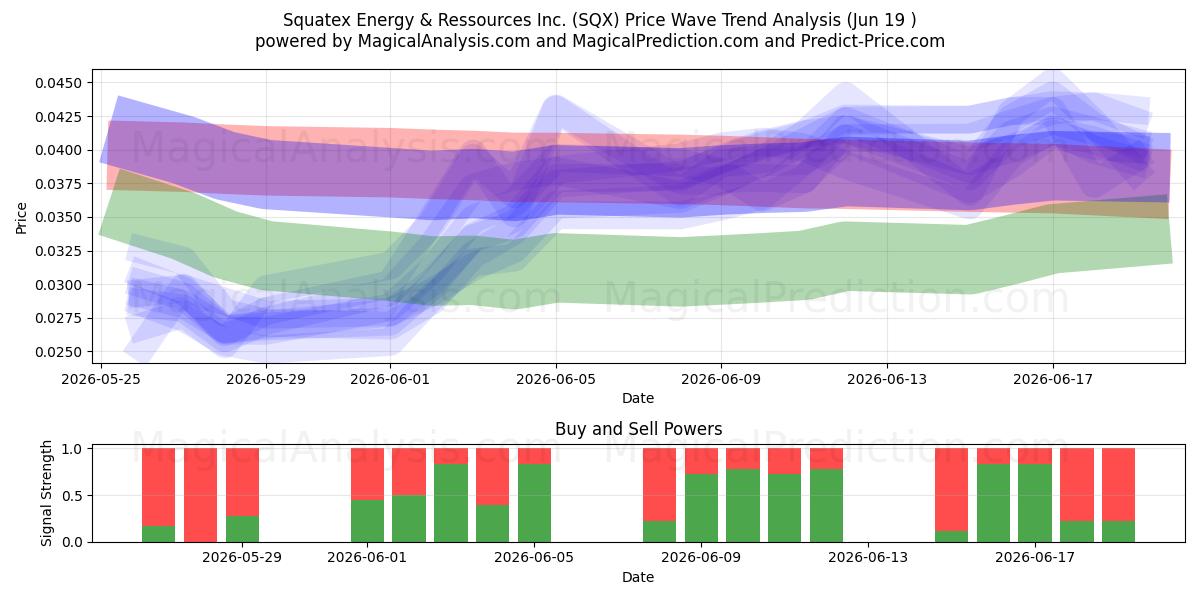Click the all-red sell bar for 2026-05-28
The width and height of the screenshot is (1200, 600).
point(201,495)
